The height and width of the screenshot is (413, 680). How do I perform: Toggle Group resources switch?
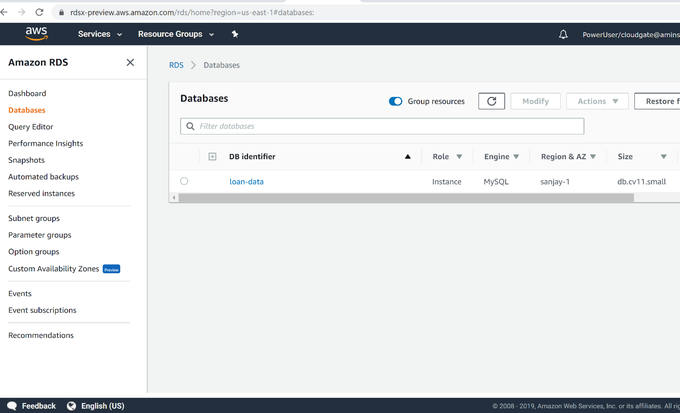pyautogui.click(x=395, y=101)
